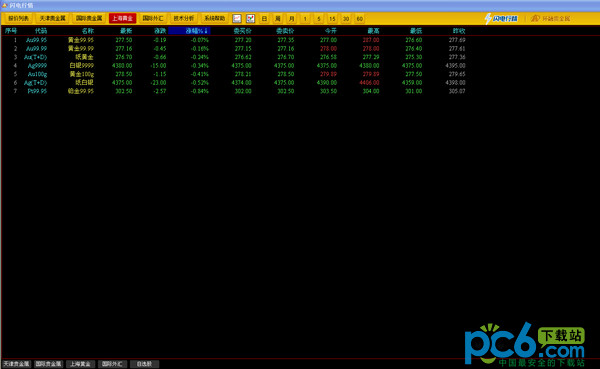Select the Au100g code cell

[x=37, y=74]
